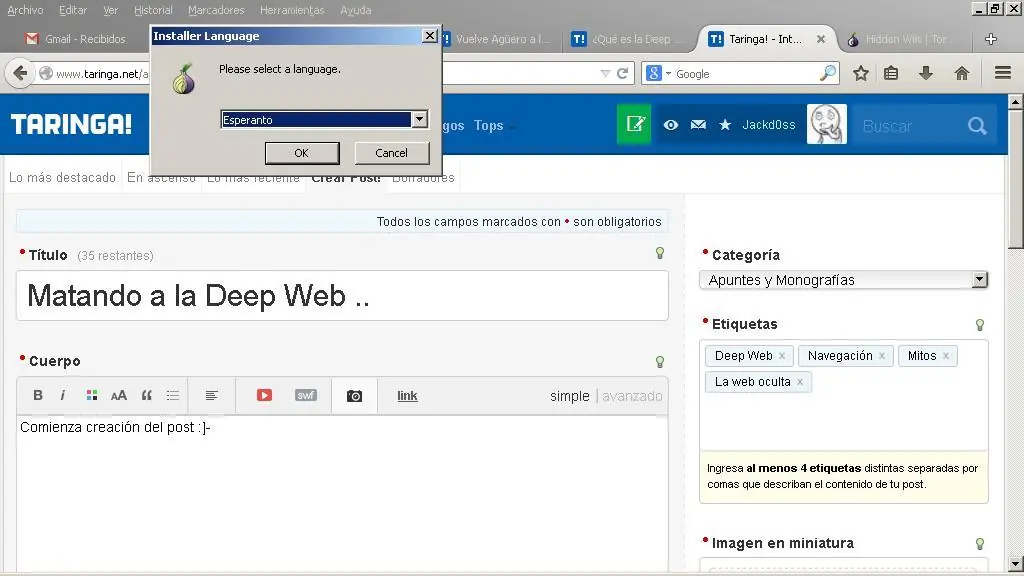The image size is (1024, 576).
Task: Show bookmarks list icon
Action: [x=891, y=73]
